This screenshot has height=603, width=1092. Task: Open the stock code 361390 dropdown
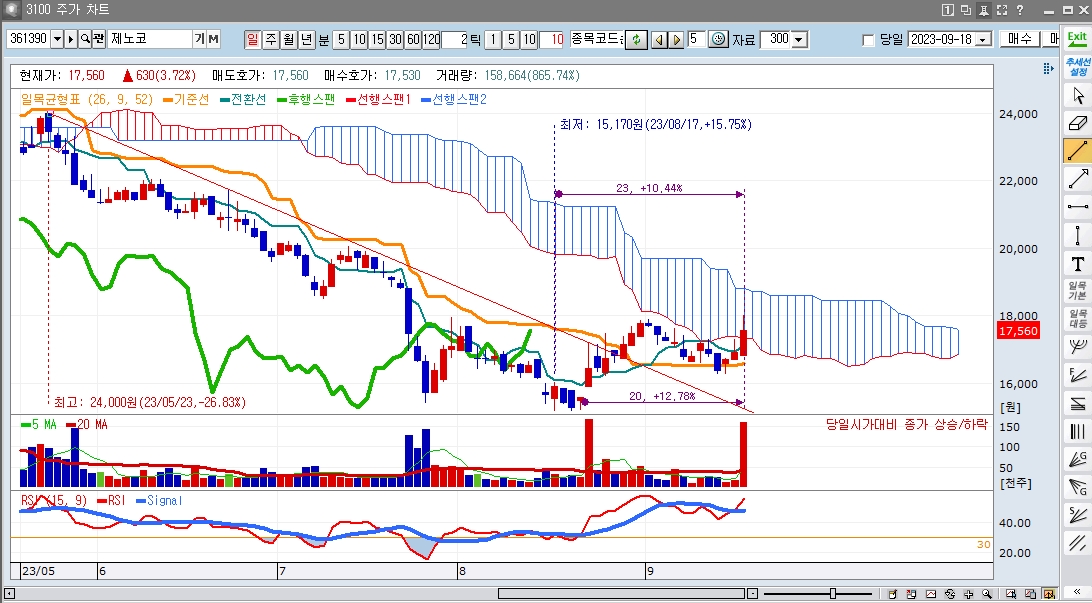[x=56, y=39]
